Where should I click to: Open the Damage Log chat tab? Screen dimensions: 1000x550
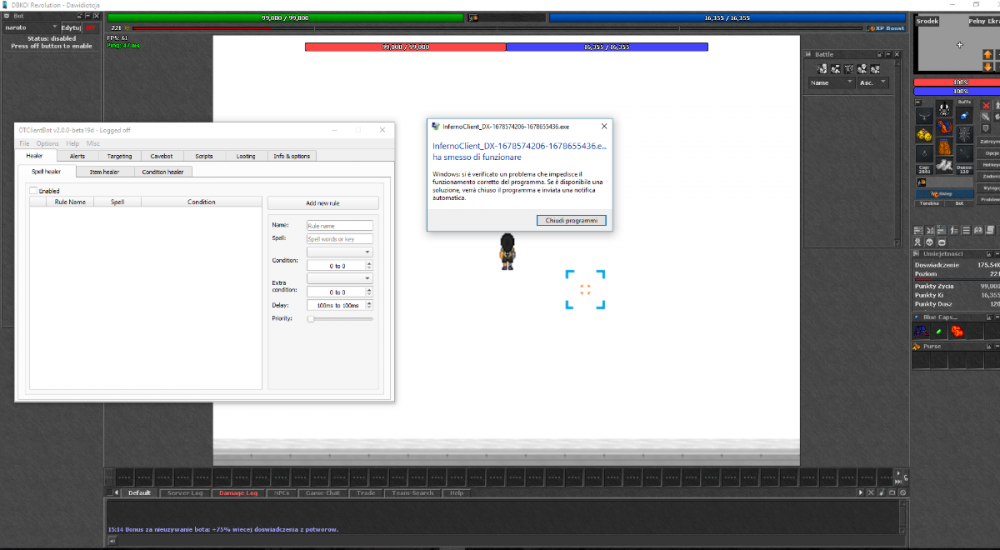click(x=239, y=493)
